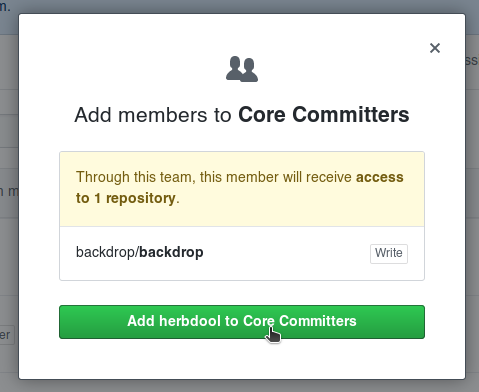
Task: Click the partially hidden button behind the dialog's left edge
Action: [x=7, y=335]
